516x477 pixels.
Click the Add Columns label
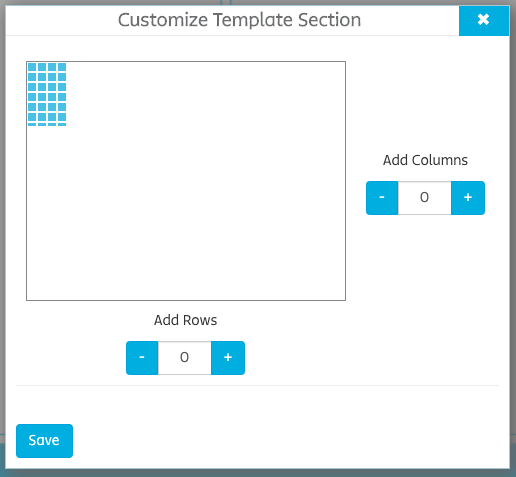coord(425,160)
